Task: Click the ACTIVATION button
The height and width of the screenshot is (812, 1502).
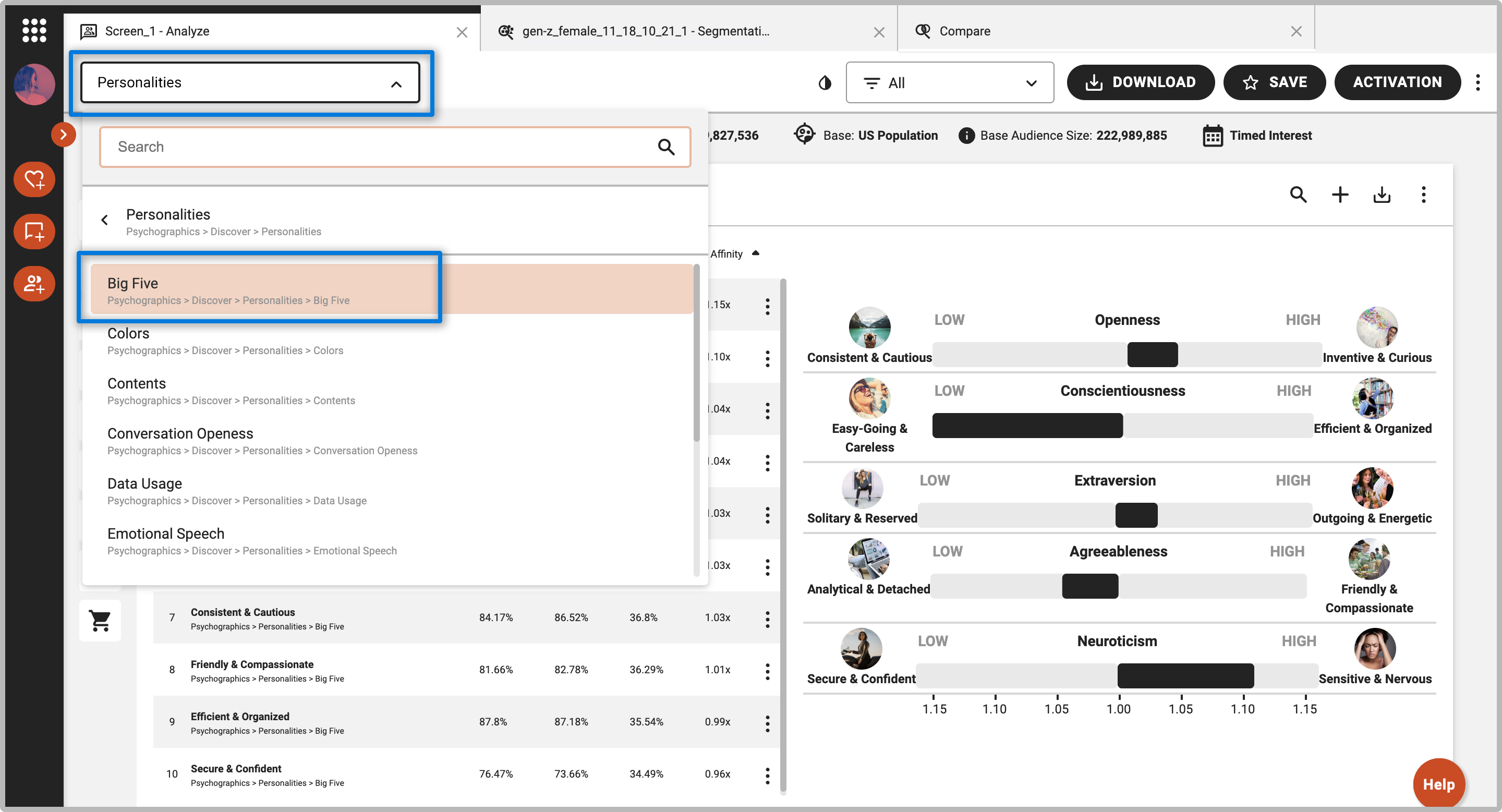Action: click(x=1397, y=82)
